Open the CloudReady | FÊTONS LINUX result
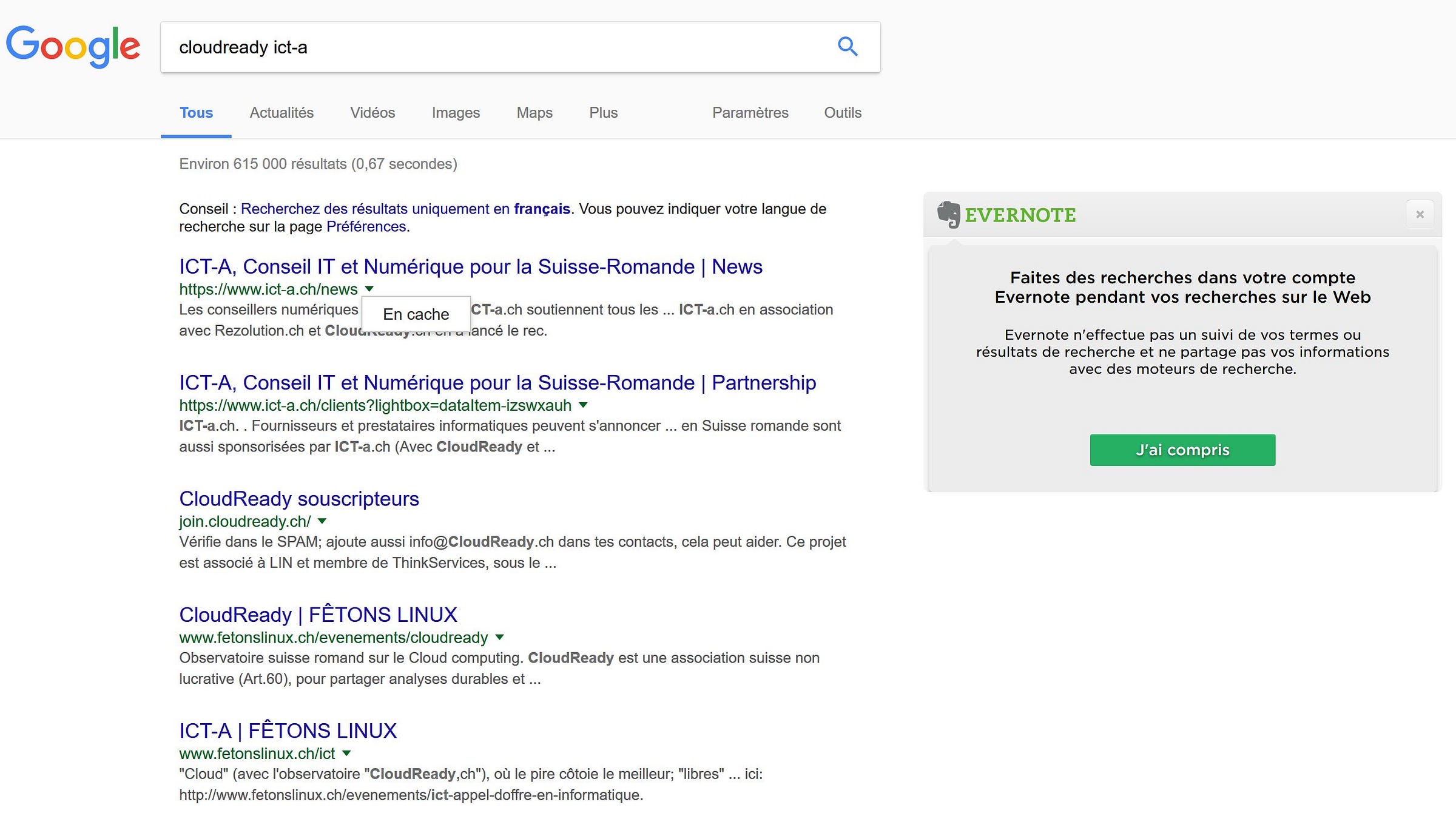Viewport: 1456px width, 813px height. click(318, 614)
